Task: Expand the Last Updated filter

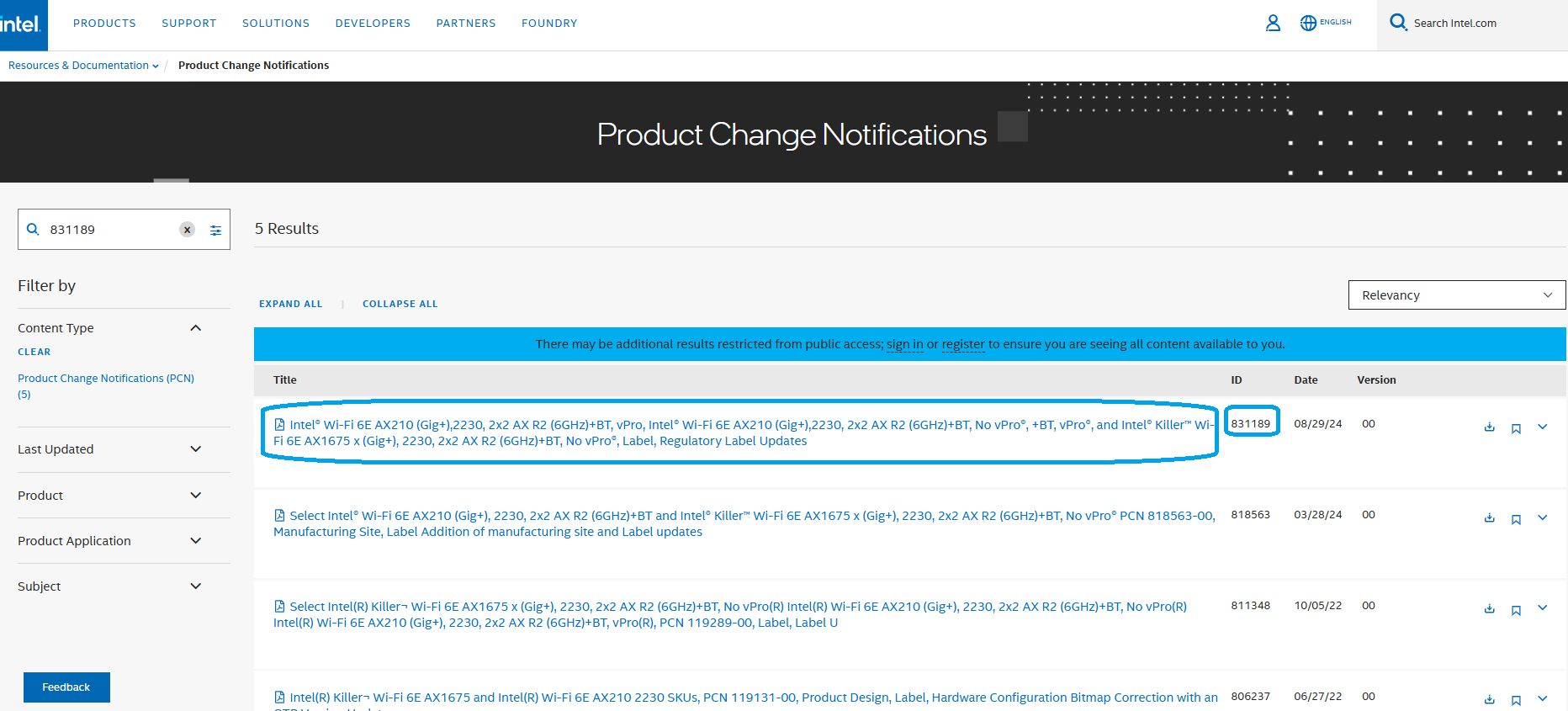Action: point(196,449)
